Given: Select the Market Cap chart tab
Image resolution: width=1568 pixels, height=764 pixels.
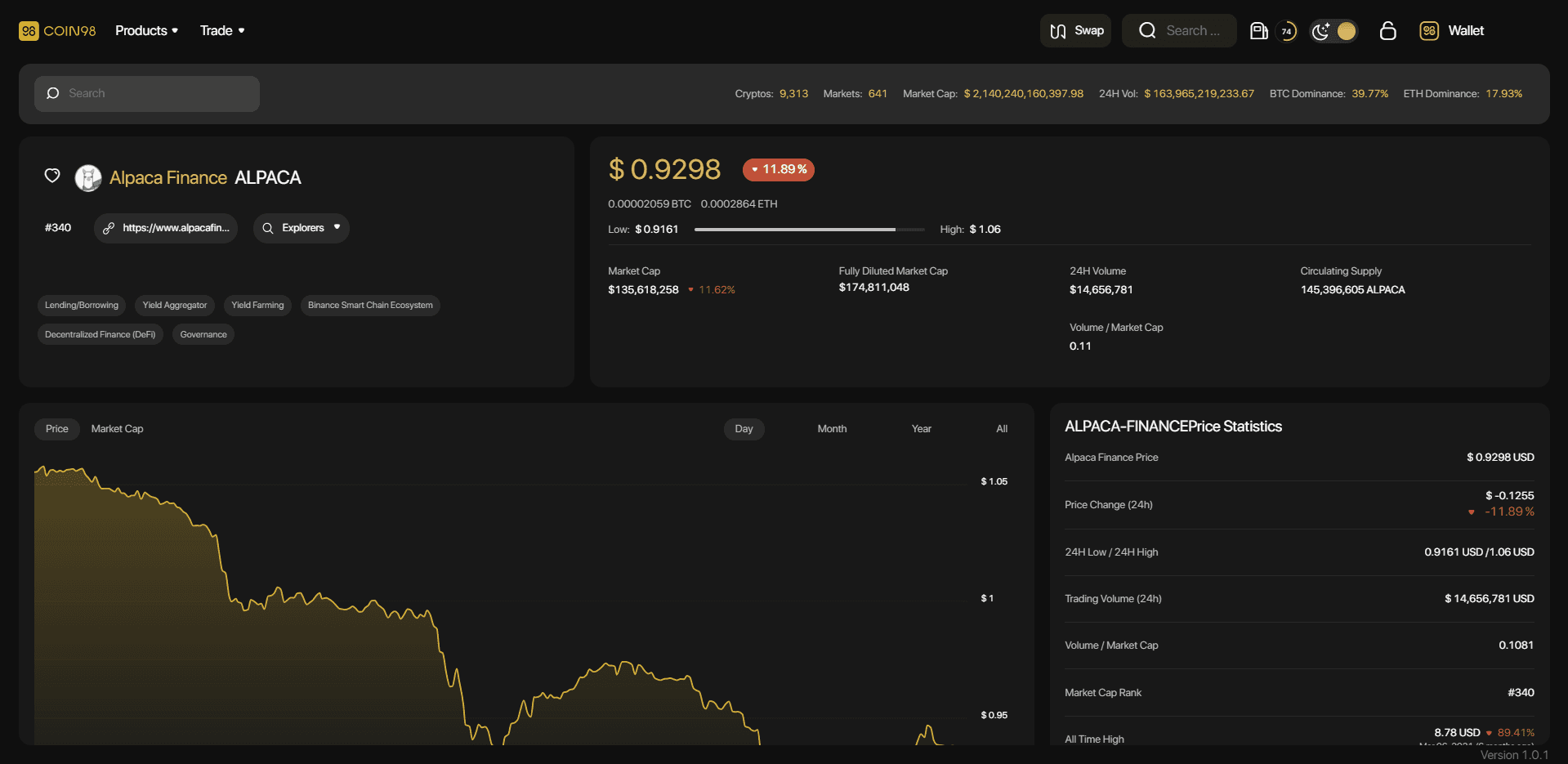Looking at the screenshot, I should (x=117, y=429).
